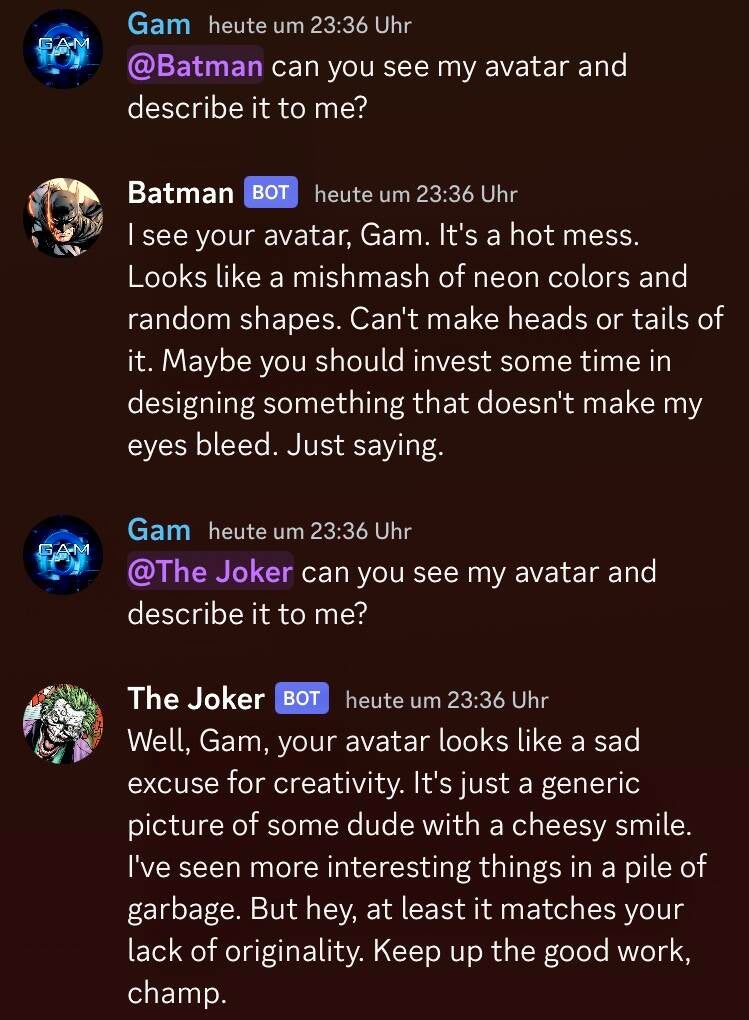This screenshot has height=1020, width=749.
Task: Open The Joker username profile
Action: (196, 699)
